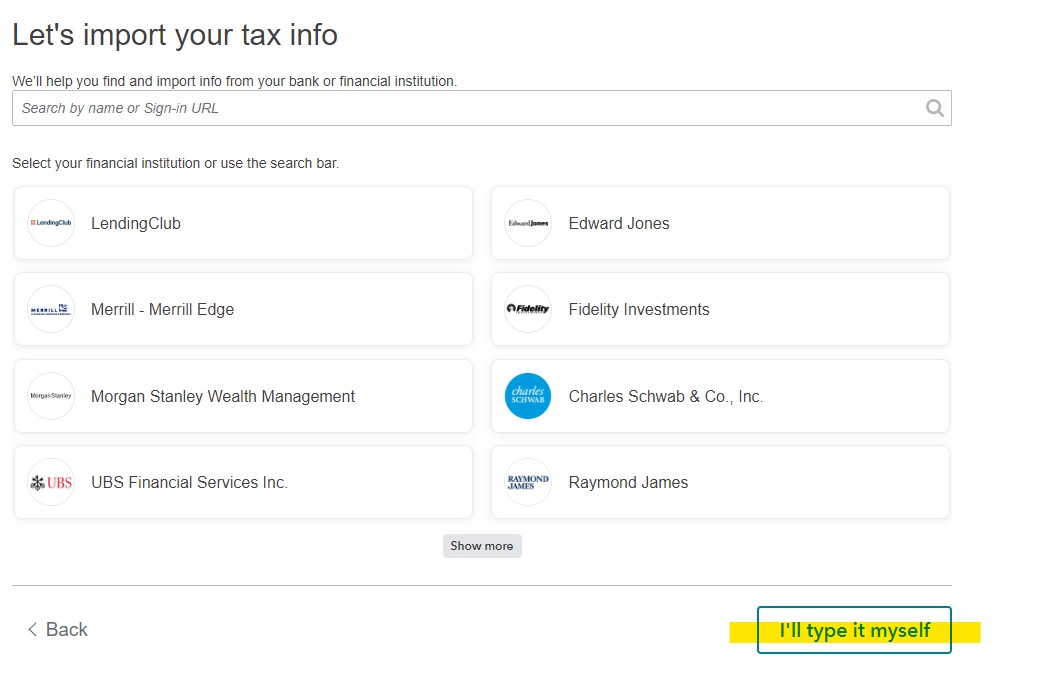
Task: Select Merrill - Merrill Edge
Action: [x=243, y=309]
